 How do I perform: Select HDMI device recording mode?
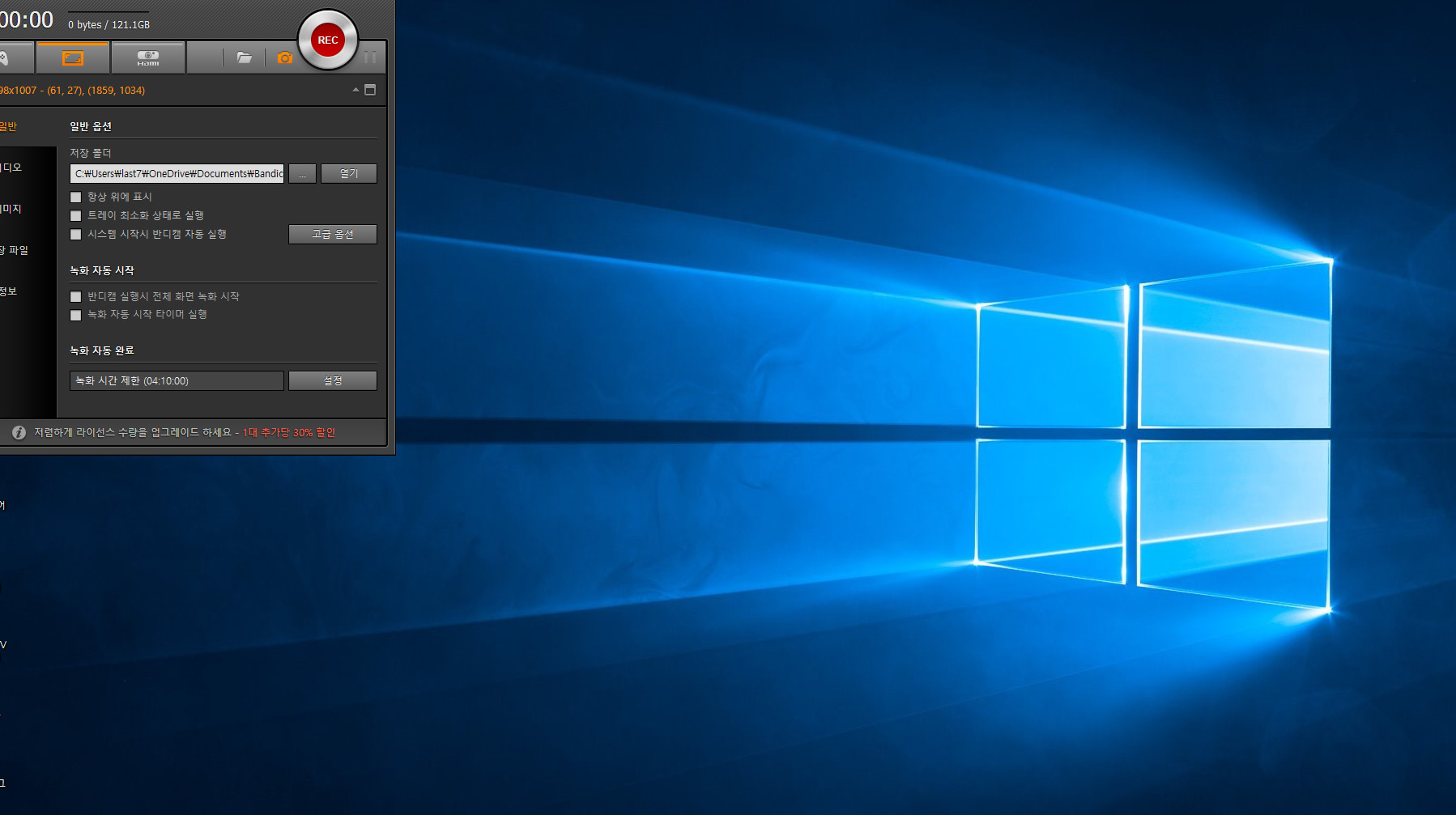click(x=148, y=58)
